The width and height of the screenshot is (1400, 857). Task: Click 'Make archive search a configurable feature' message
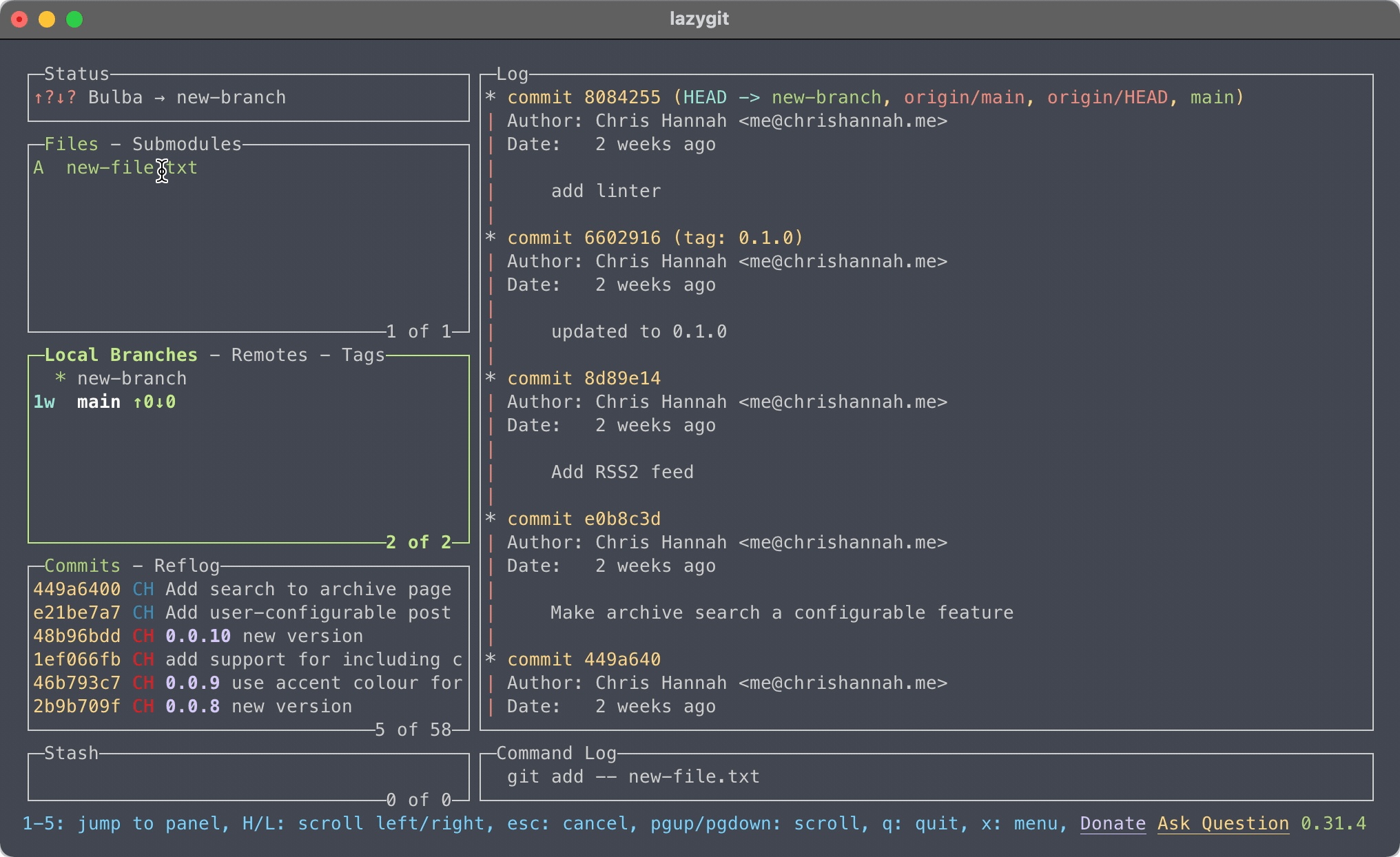click(x=782, y=612)
